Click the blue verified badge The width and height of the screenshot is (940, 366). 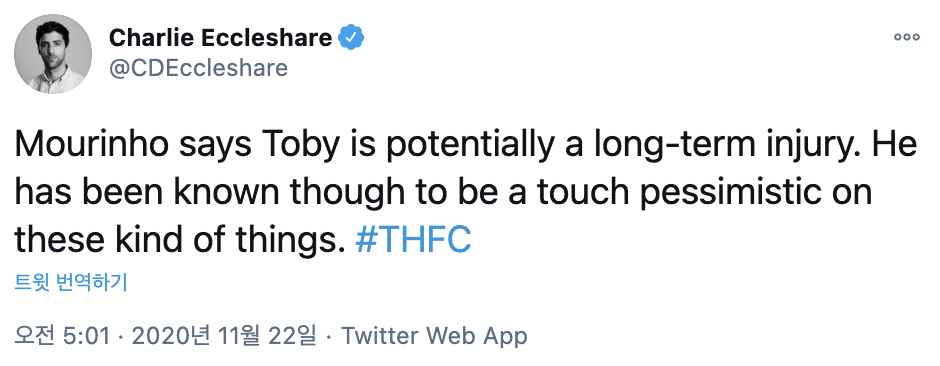351,38
